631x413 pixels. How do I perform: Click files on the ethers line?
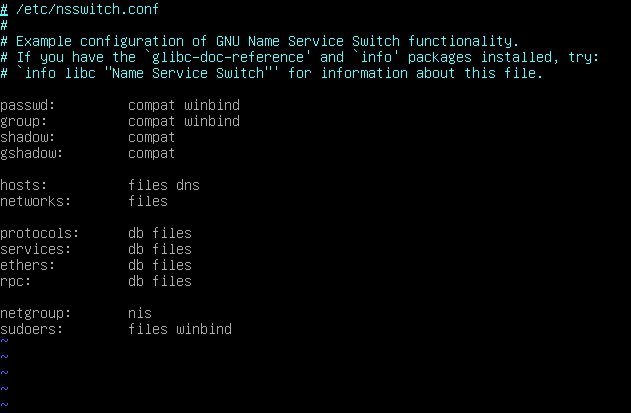pyautogui.click(x=172, y=265)
